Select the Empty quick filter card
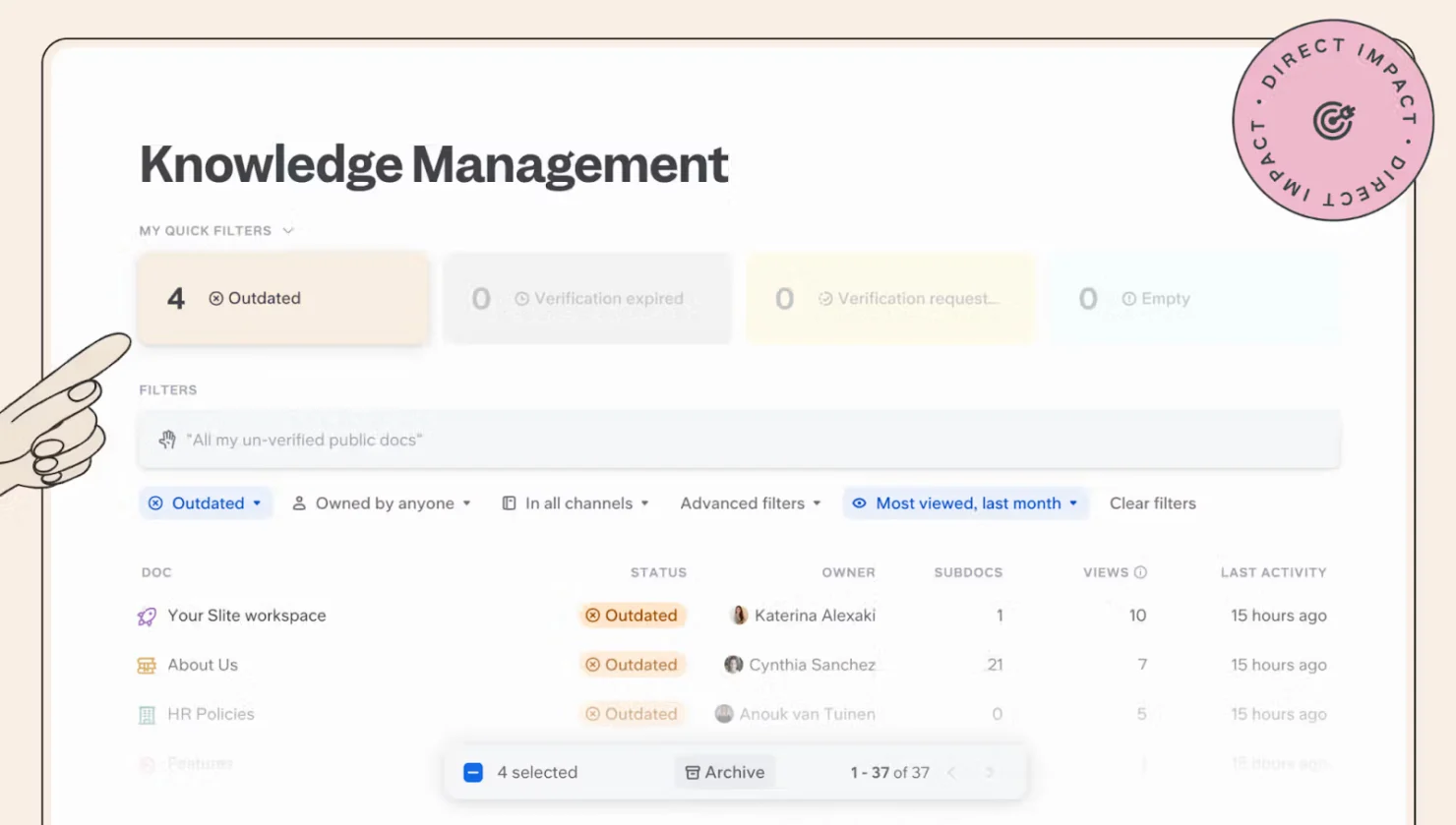 (1195, 298)
